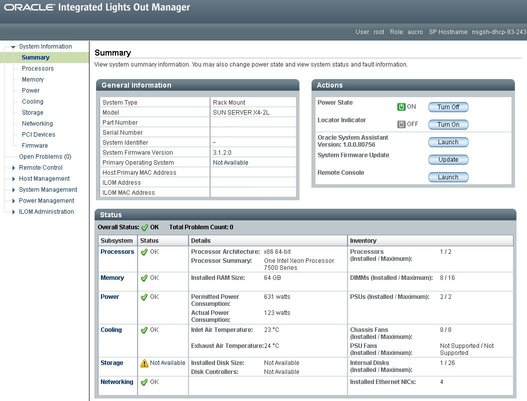The width and height of the screenshot is (527, 401).
Task: Open the Cooling subsystem link
Action: [111, 330]
